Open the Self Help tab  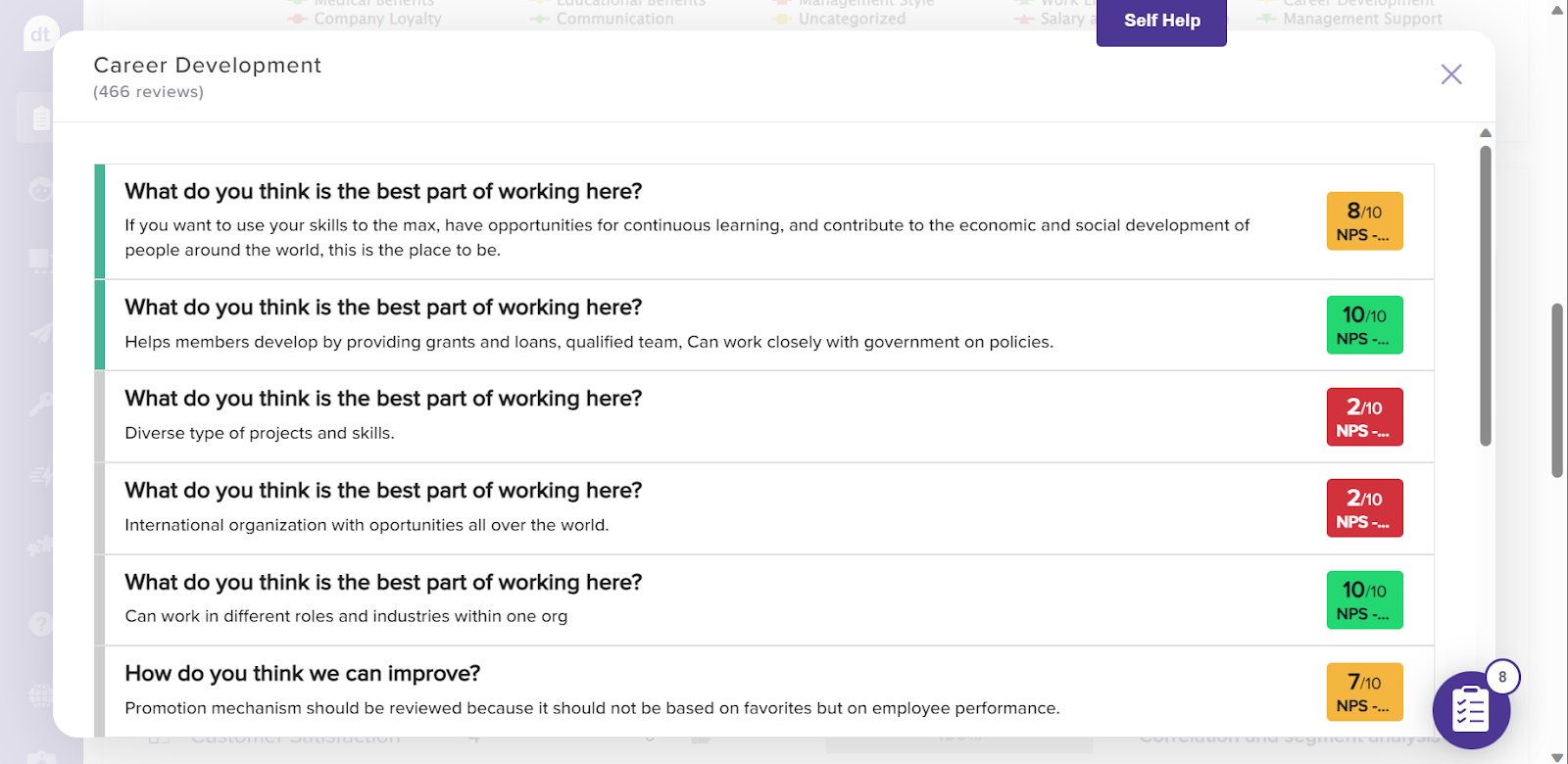(x=1161, y=21)
